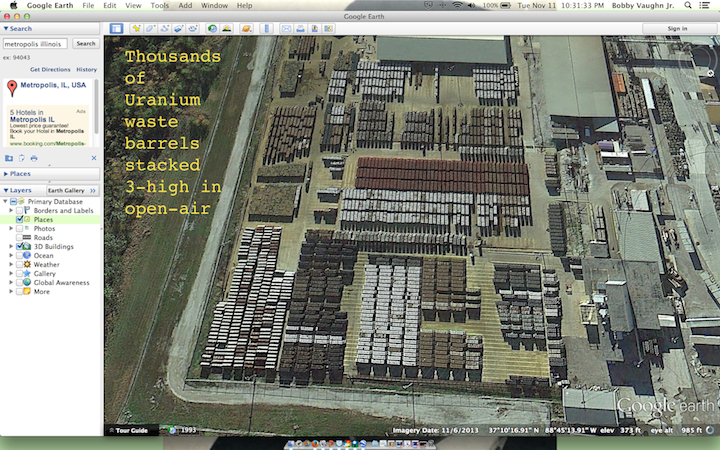
Task: Collapse the Primary Database tree
Action: point(5,202)
